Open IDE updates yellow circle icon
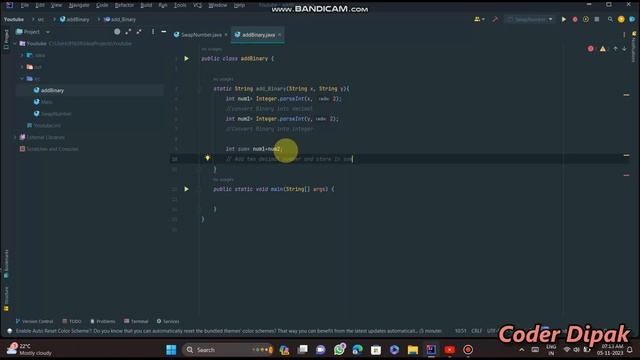The width and height of the screenshot is (640, 360). coord(621,19)
